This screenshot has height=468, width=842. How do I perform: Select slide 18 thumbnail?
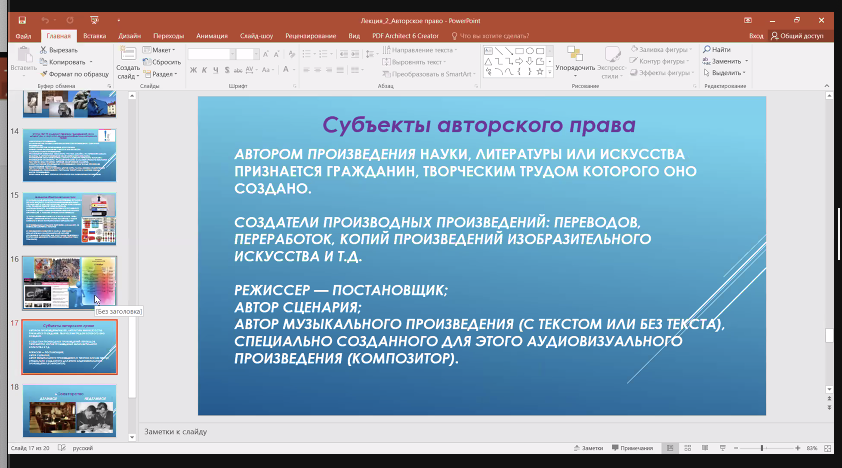click(69, 411)
